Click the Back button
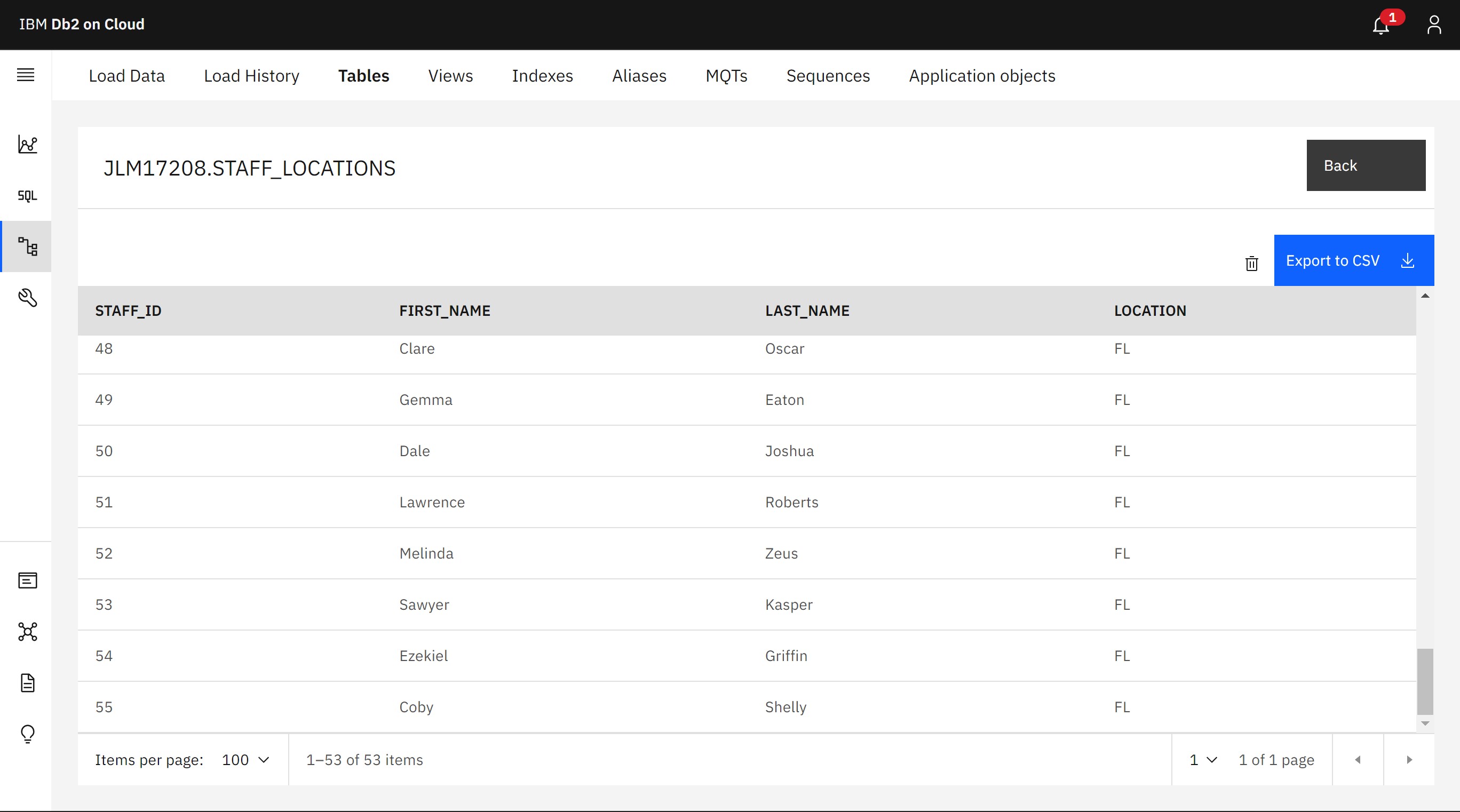 tap(1366, 165)
